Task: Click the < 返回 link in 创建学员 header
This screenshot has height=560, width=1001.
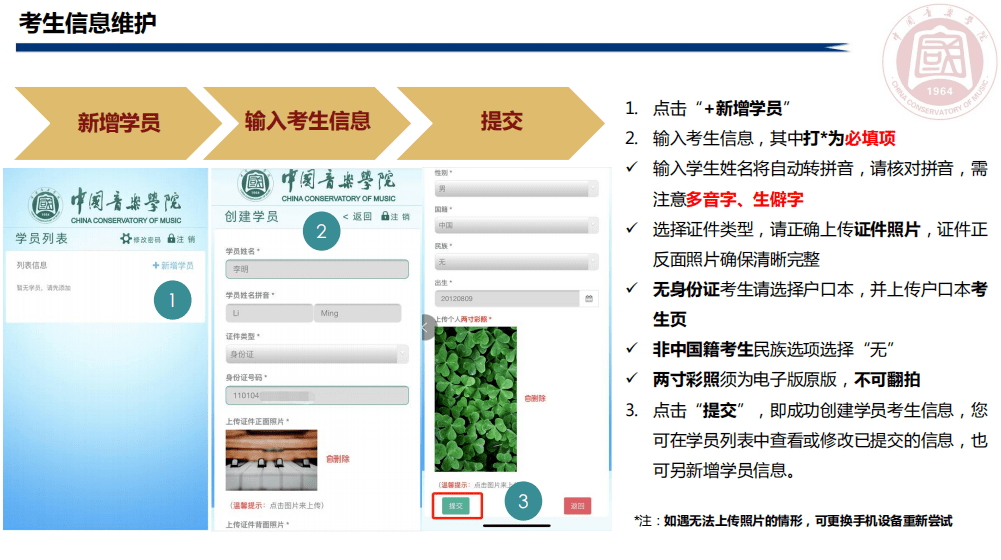Action: 357,216
